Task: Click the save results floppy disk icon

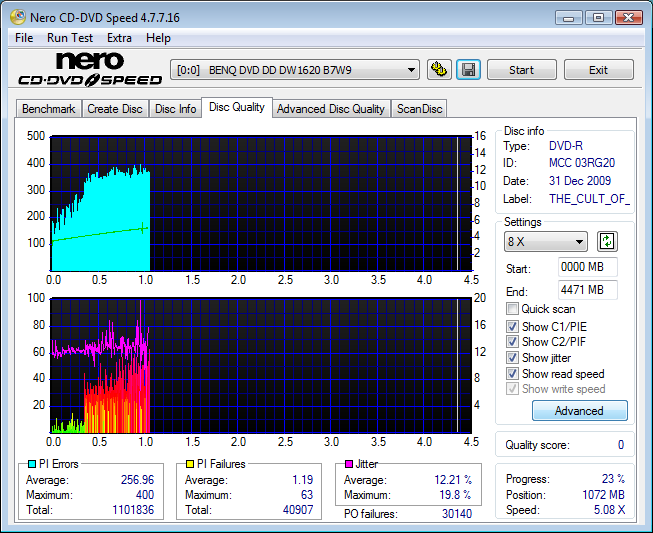Action: pyautogui.click(x=468, y=70)
